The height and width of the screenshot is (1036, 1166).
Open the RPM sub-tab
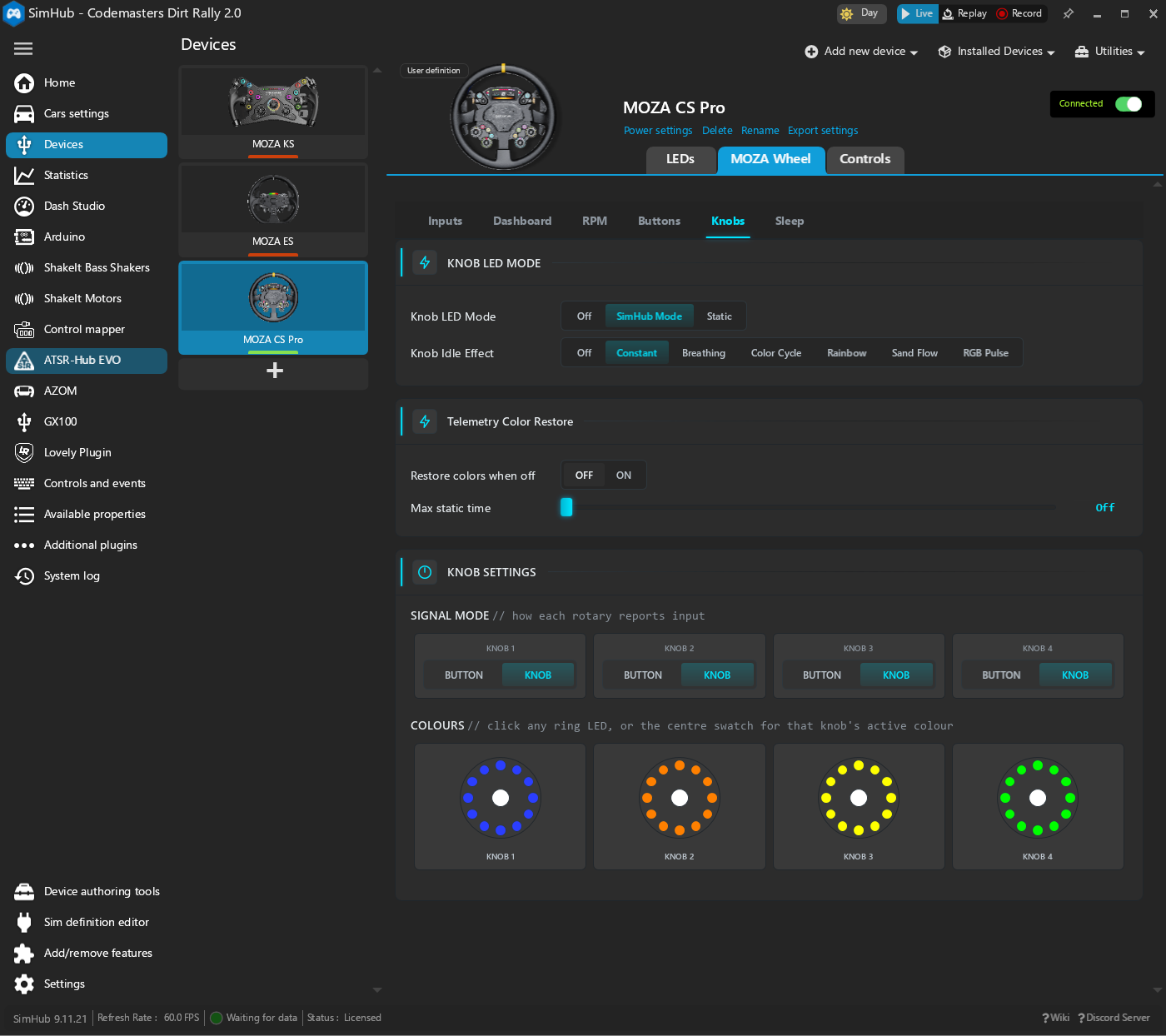(x=595, y=221)
